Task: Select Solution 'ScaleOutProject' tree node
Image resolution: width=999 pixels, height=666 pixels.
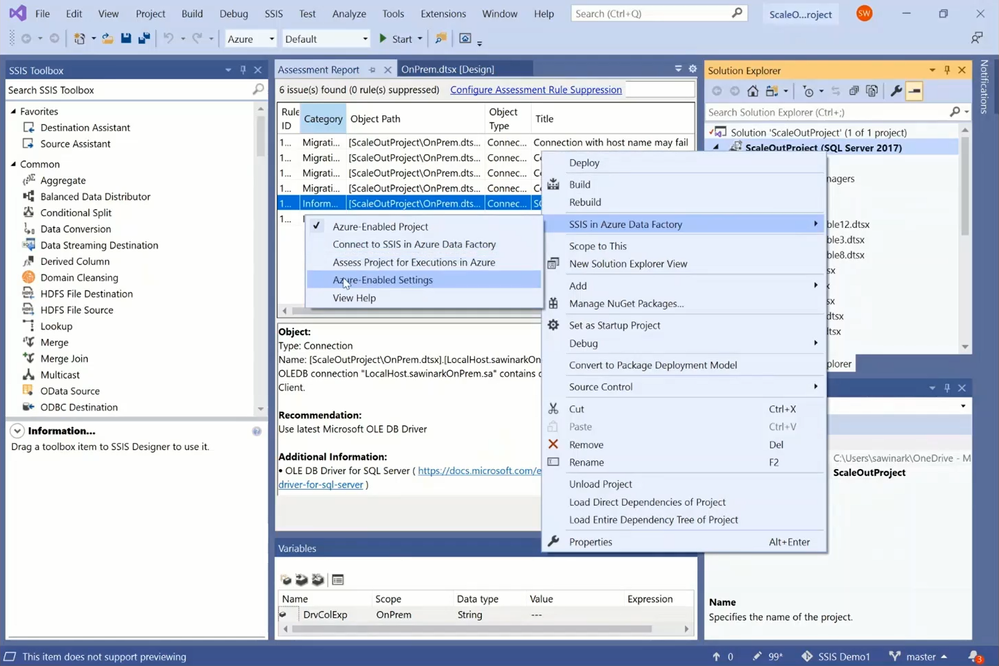Action: [819, 133]
